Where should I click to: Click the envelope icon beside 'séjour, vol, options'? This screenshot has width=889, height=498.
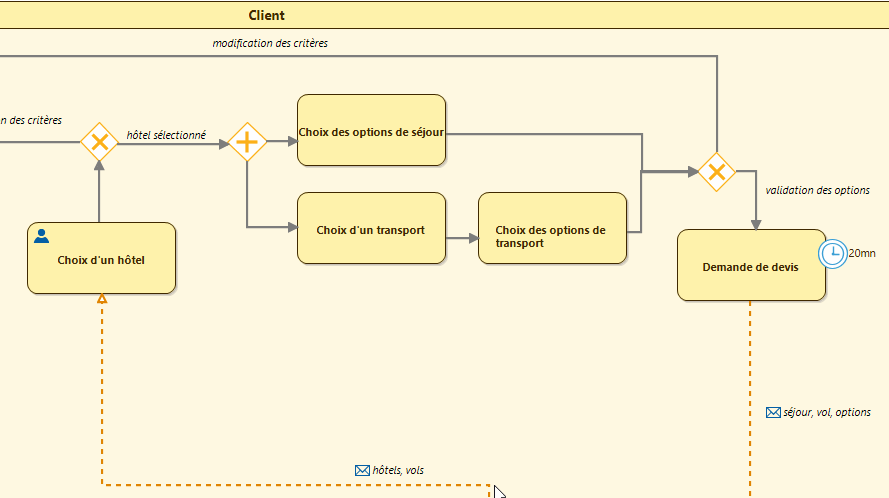point(773,412)
